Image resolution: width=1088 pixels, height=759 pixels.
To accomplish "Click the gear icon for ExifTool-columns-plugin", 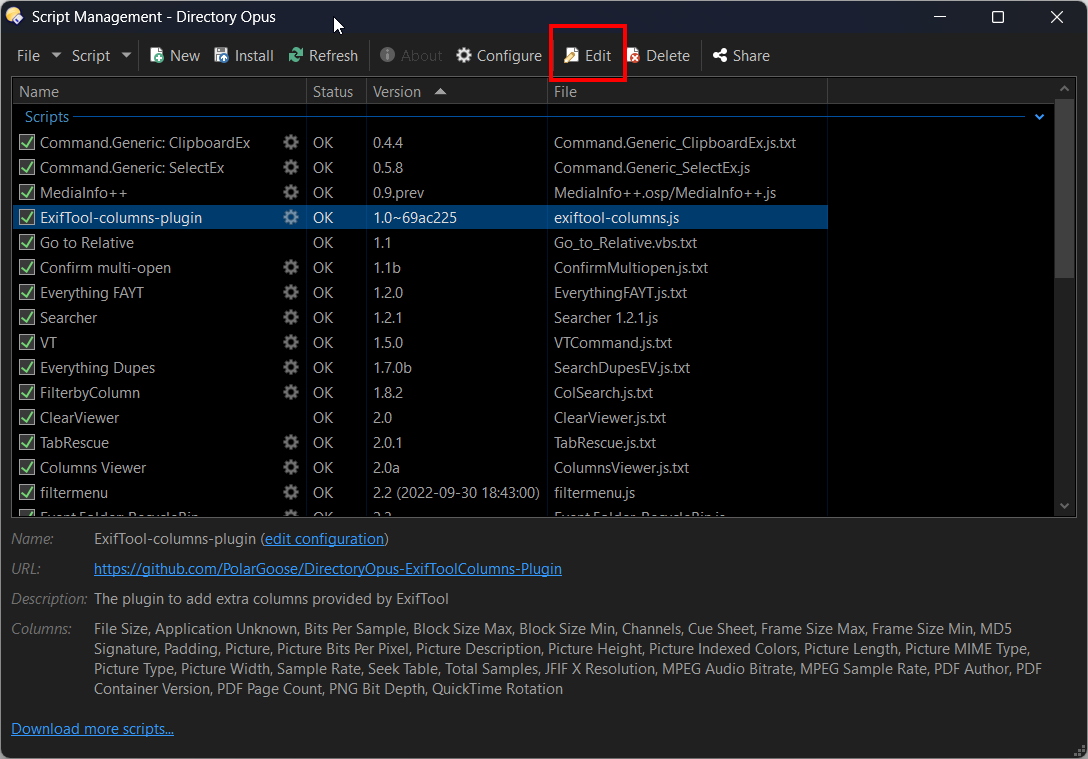I will [x=291, y=217].
